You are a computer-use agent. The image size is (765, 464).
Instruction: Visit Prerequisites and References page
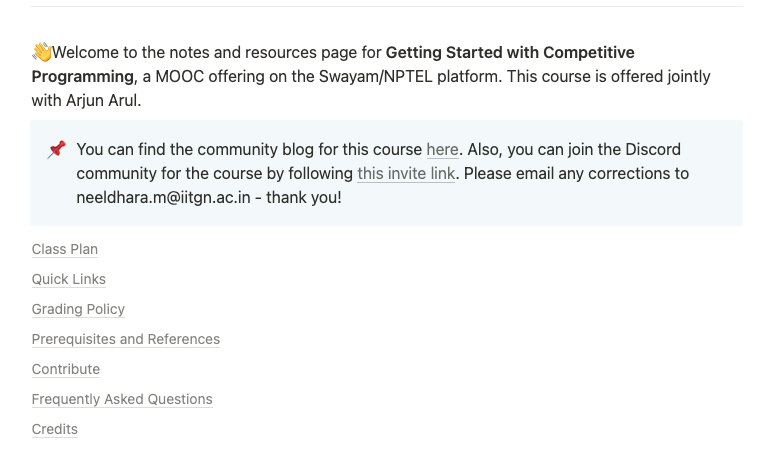pyautogui.click(x=126, y=339)
